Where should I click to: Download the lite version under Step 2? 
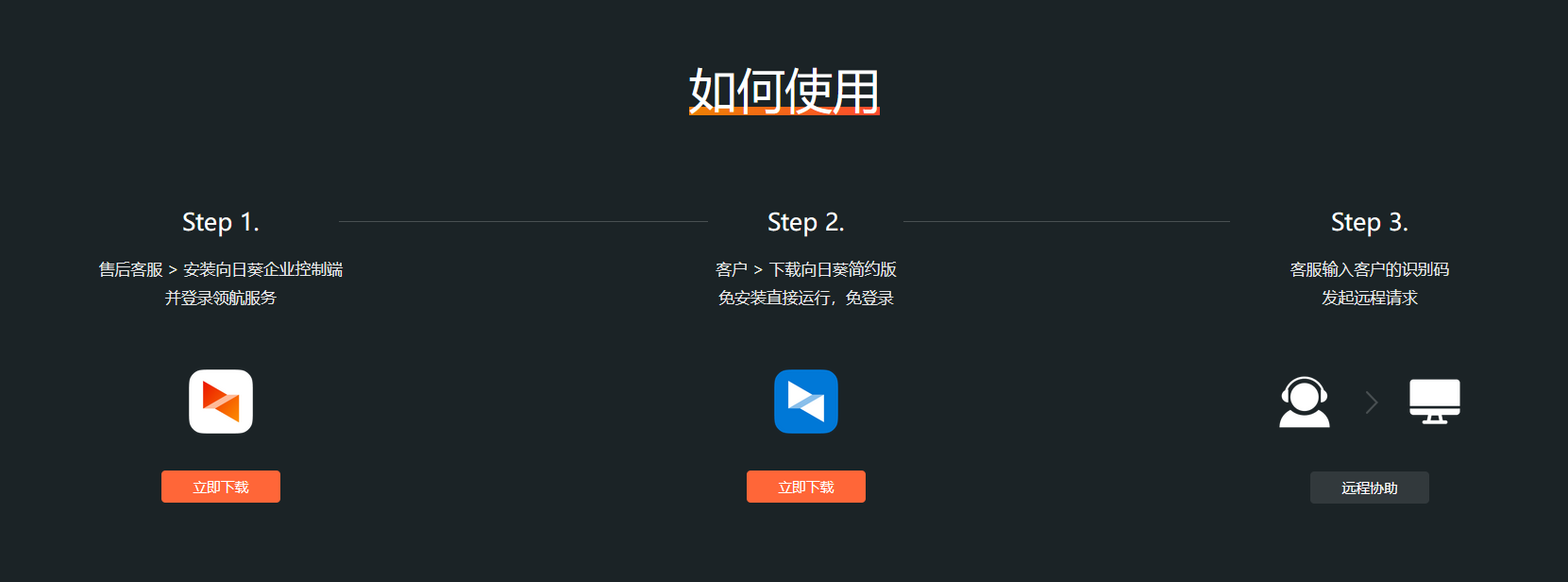click(806, 487)
